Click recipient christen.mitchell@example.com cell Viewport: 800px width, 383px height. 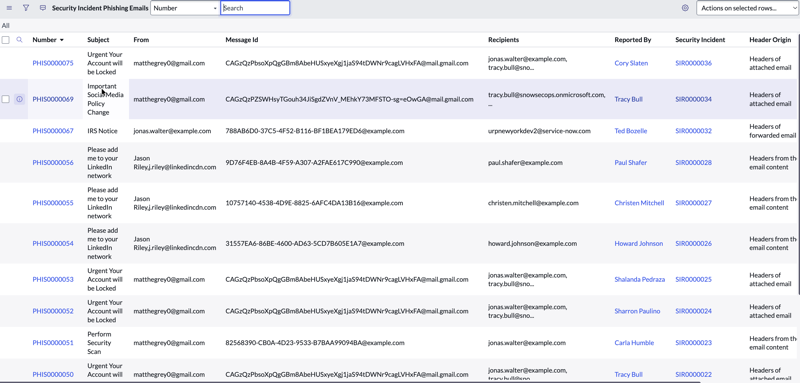(533, 203)
